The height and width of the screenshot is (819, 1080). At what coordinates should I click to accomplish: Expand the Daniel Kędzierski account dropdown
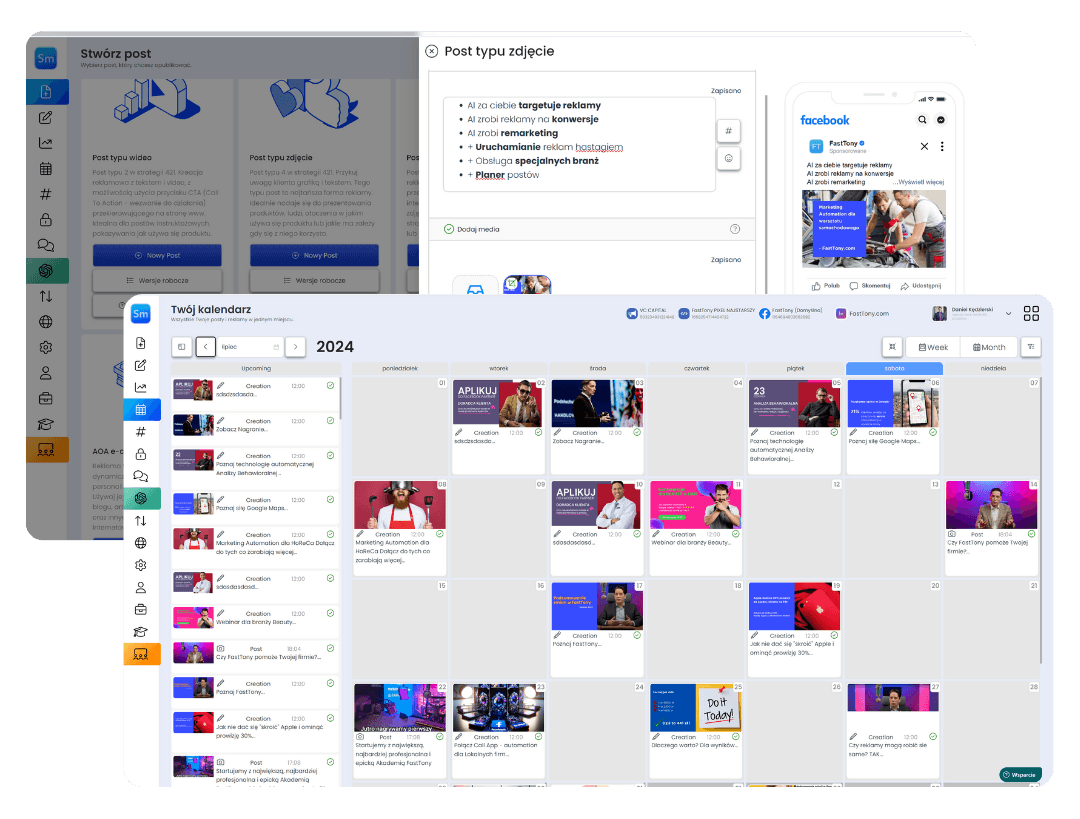[1008, 313]
